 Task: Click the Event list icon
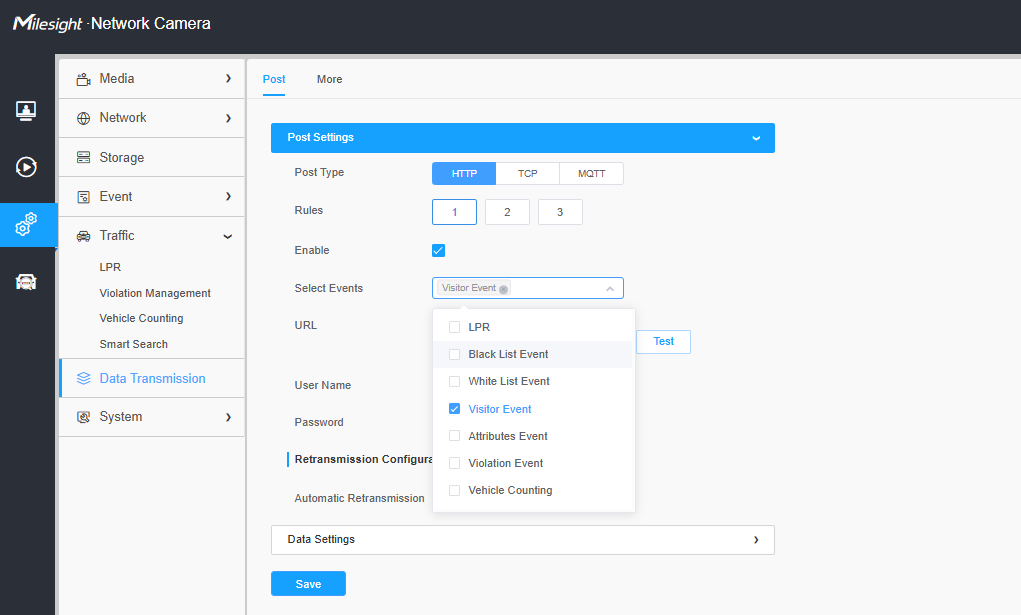pyautogui.click(x=83, y=197)
